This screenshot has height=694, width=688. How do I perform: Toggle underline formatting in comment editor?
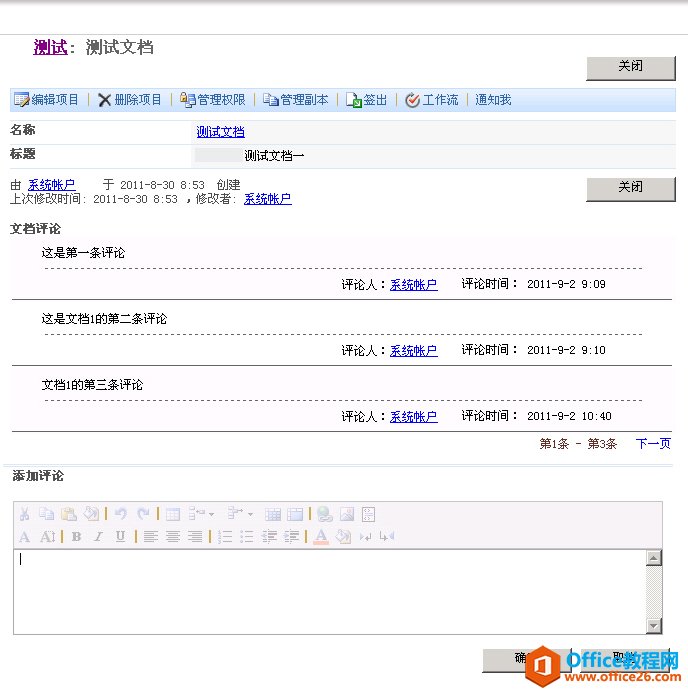(120, 537)
